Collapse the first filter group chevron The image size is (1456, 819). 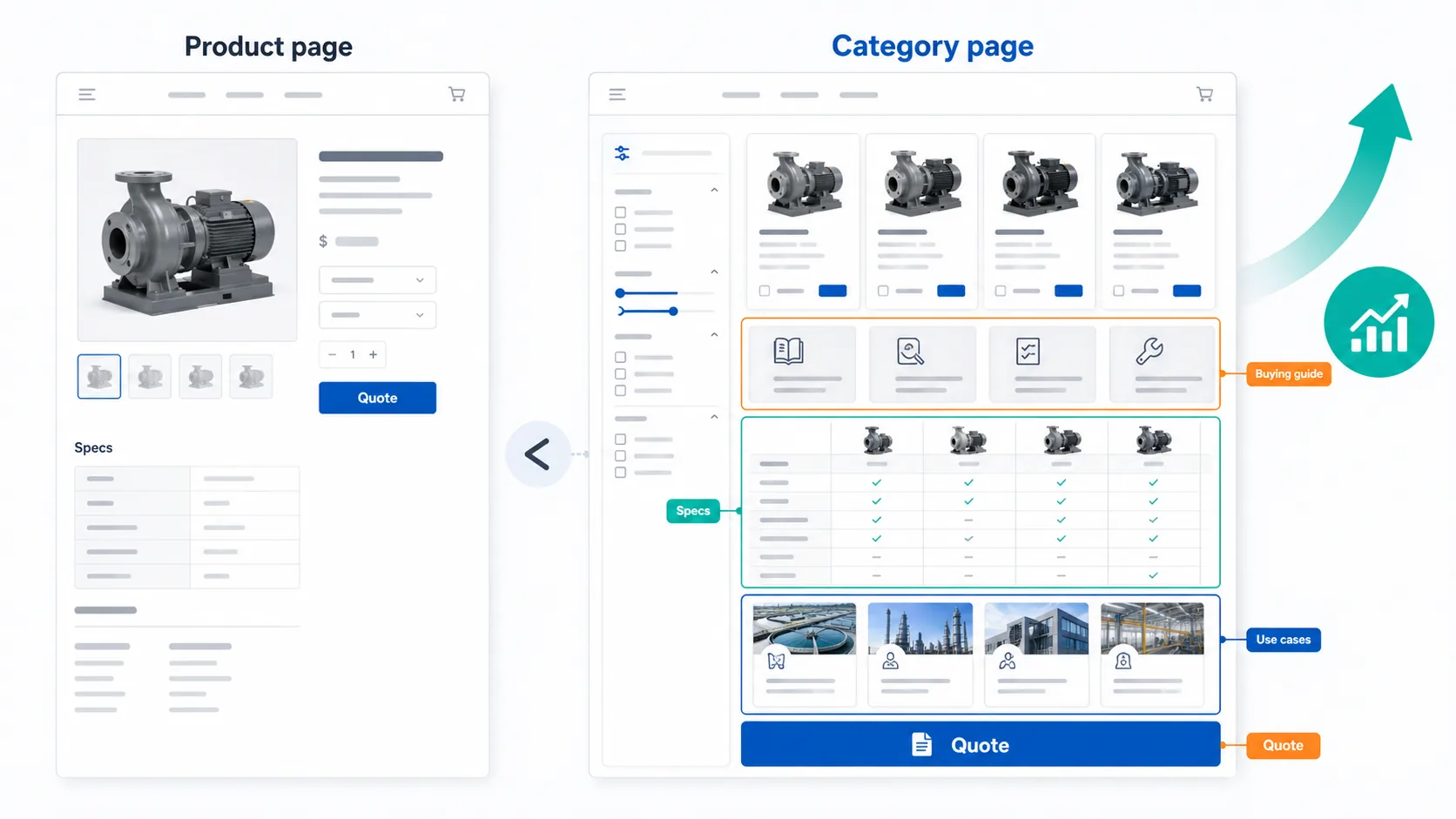click(714, 190)
